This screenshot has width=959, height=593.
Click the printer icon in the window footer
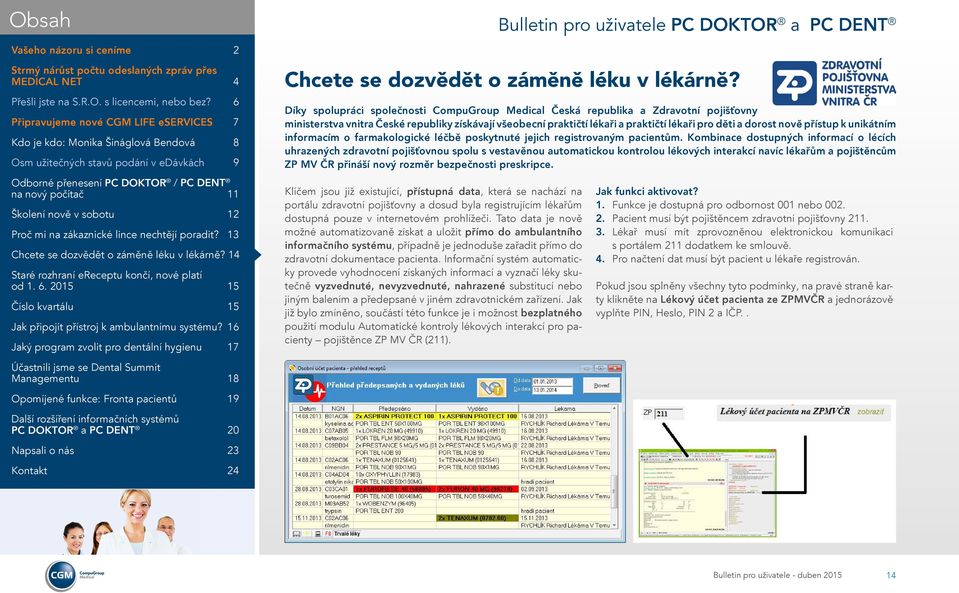click(x=317, y=534)
